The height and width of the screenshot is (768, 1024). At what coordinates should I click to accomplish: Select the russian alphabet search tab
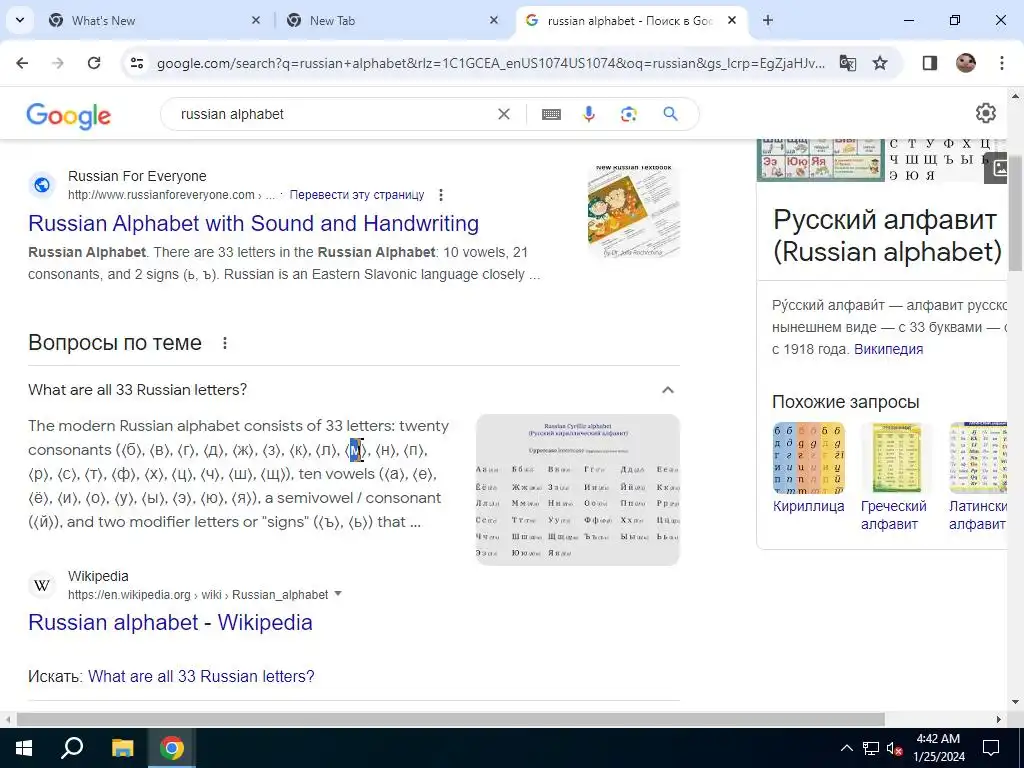(630, 20)
